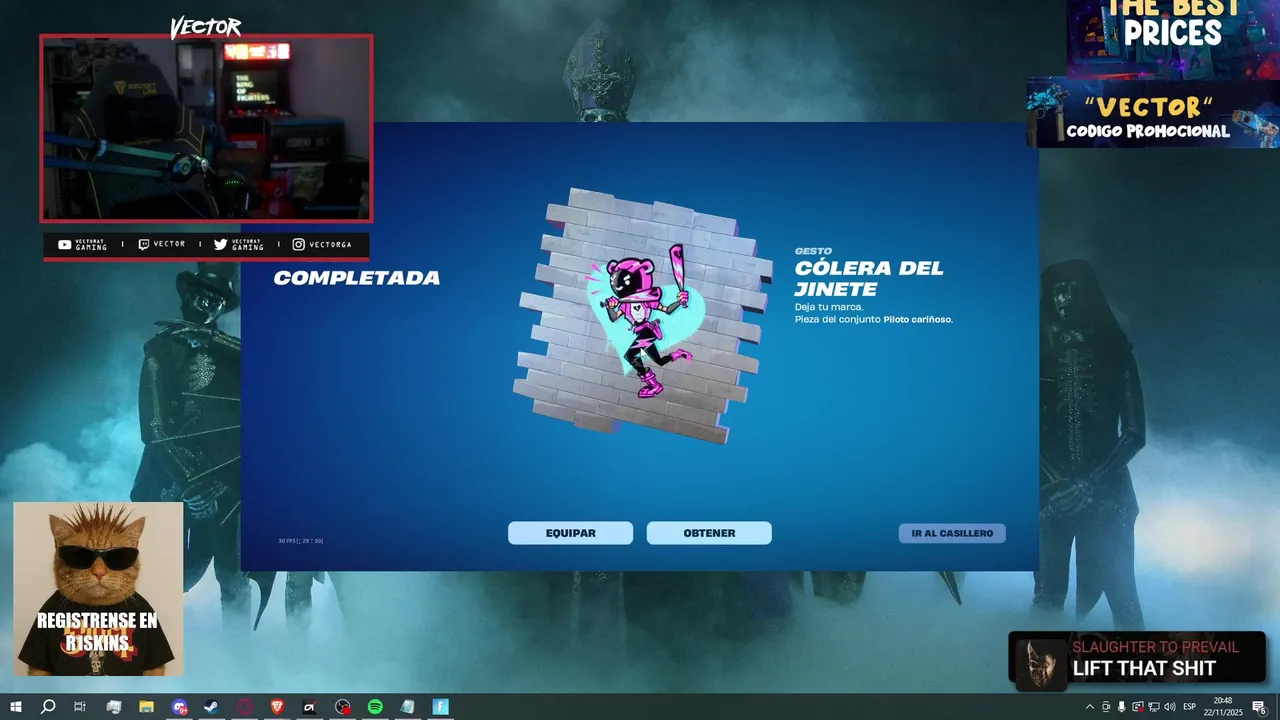Open the clock showing 20:48
1280x720 pixels.
1223,707
